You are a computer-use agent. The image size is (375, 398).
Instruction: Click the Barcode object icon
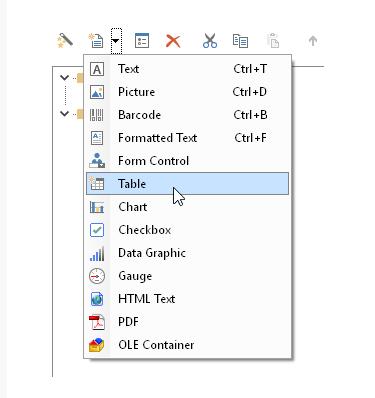[97, 115]
